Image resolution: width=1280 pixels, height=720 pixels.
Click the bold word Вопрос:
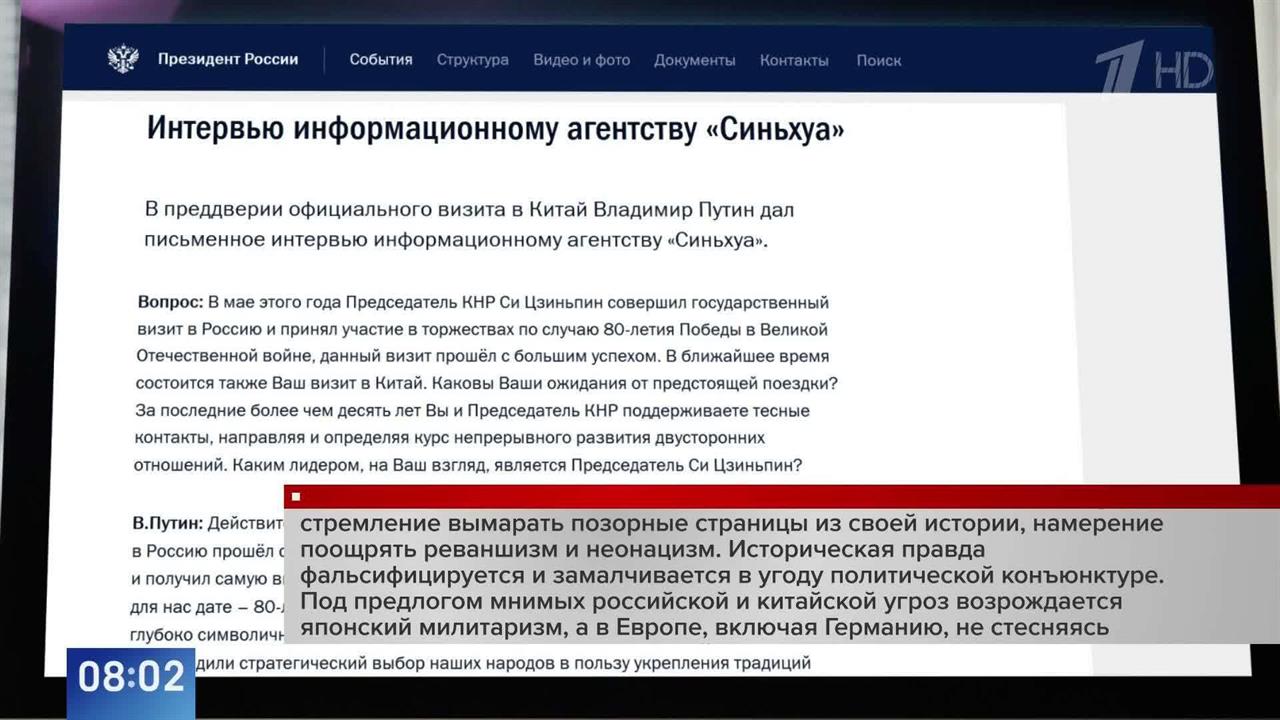point(170,302)
